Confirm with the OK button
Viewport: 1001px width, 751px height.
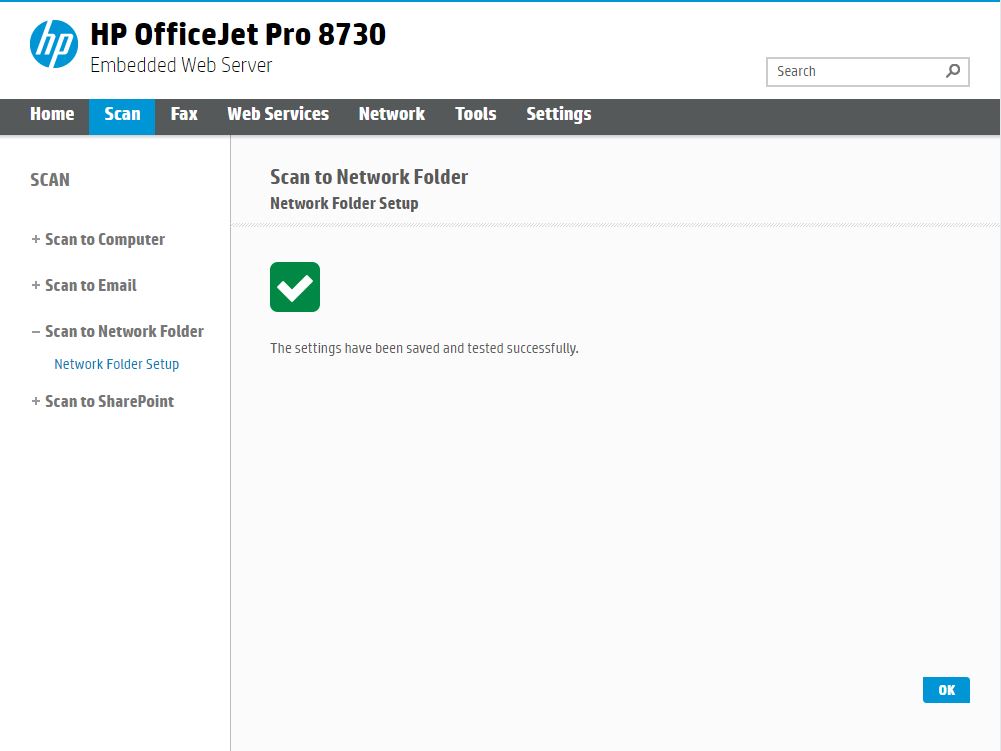click(x=946, y=690)
